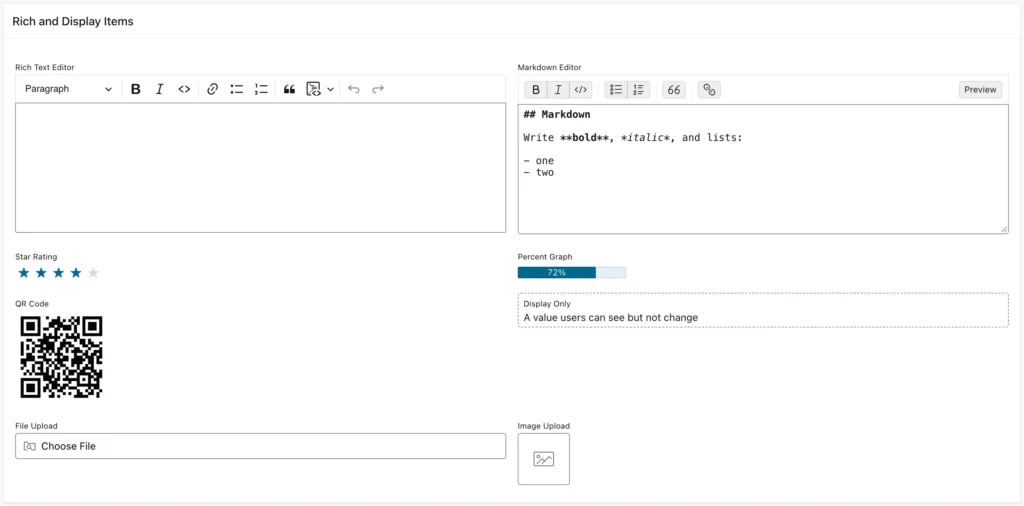Click link button in Markdown Editor toolbar
This screenshot has height=506, width=1024.
click(x=709, y=90)
